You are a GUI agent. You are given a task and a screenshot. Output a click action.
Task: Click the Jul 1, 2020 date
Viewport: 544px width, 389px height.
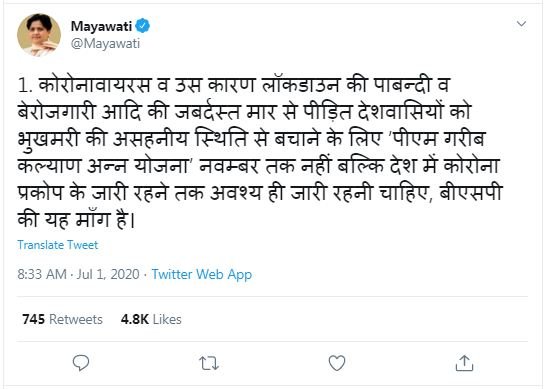(x=108, y=274)
